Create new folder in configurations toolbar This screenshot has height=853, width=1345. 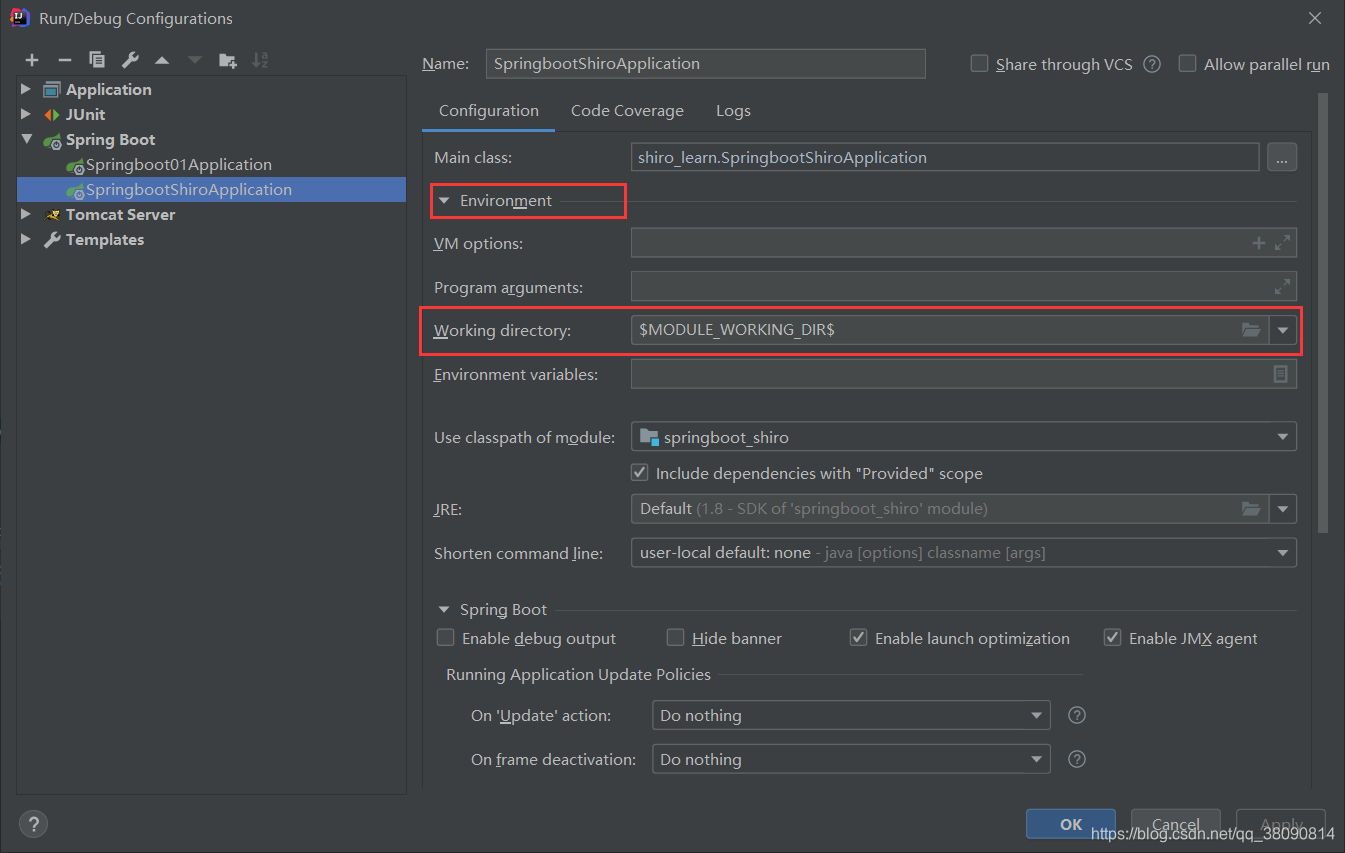(228, 61)
